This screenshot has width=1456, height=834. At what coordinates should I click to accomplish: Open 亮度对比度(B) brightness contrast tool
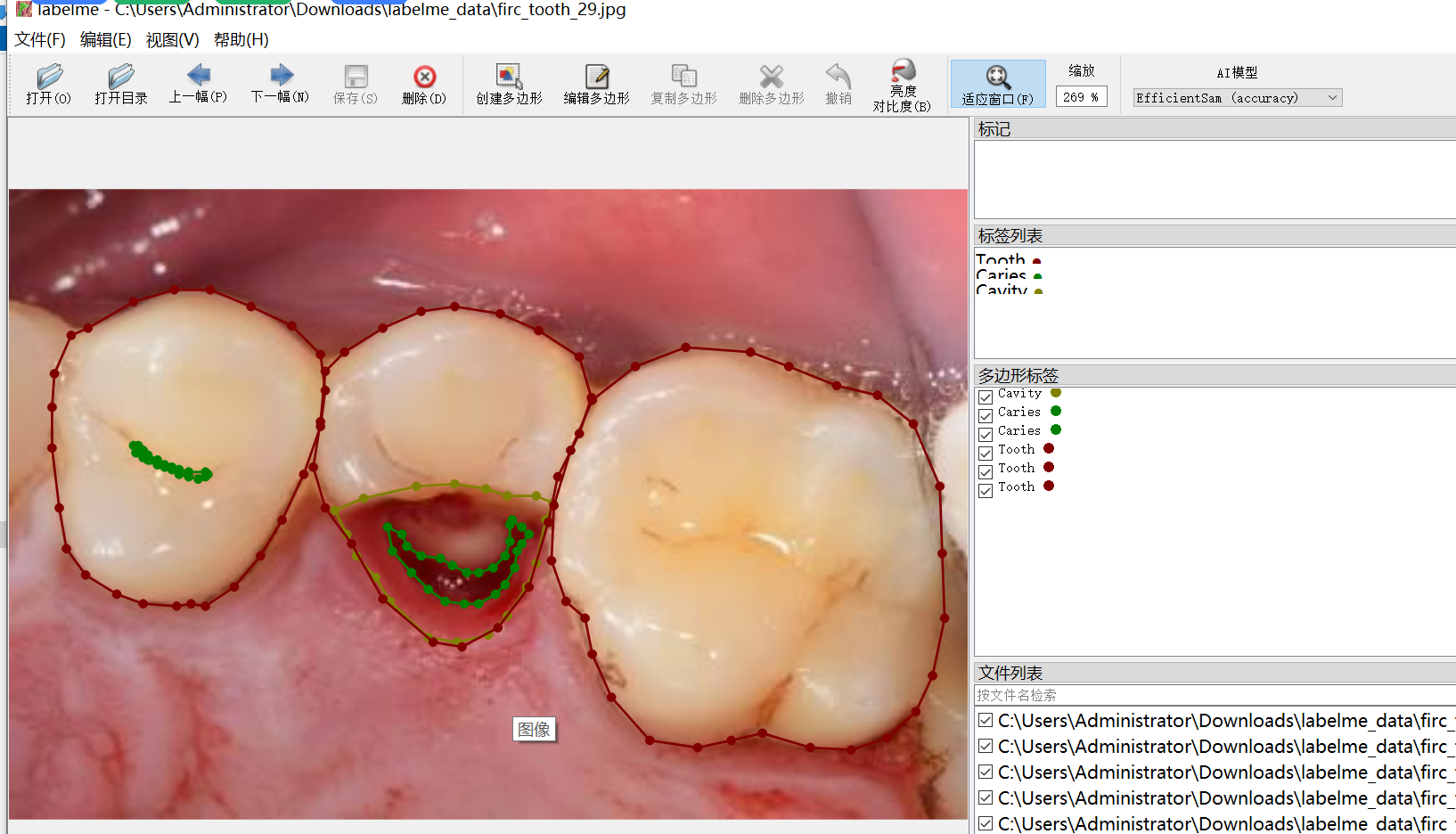click(902, 86)
